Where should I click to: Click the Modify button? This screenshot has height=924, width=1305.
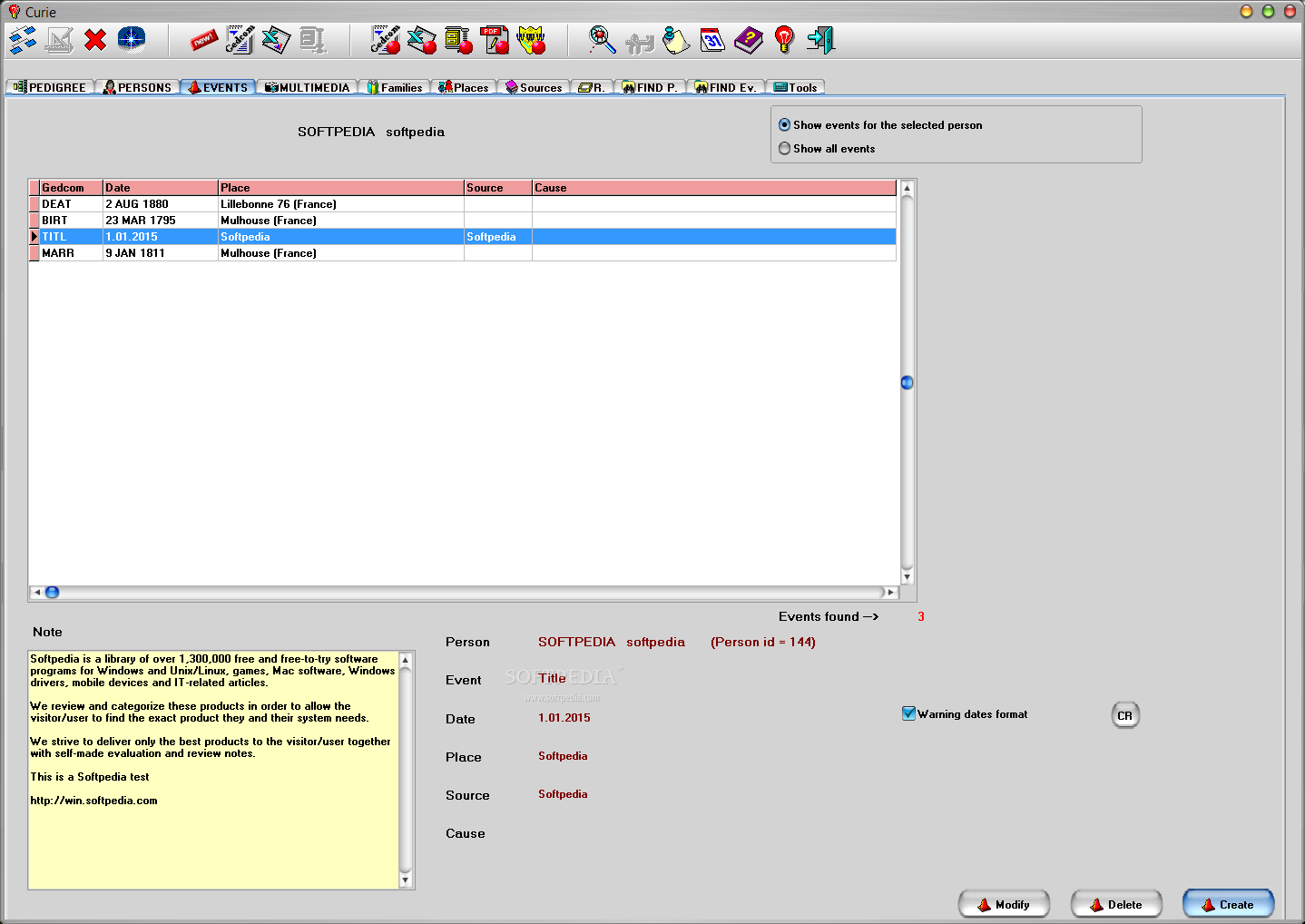(x=1004, y=904)
